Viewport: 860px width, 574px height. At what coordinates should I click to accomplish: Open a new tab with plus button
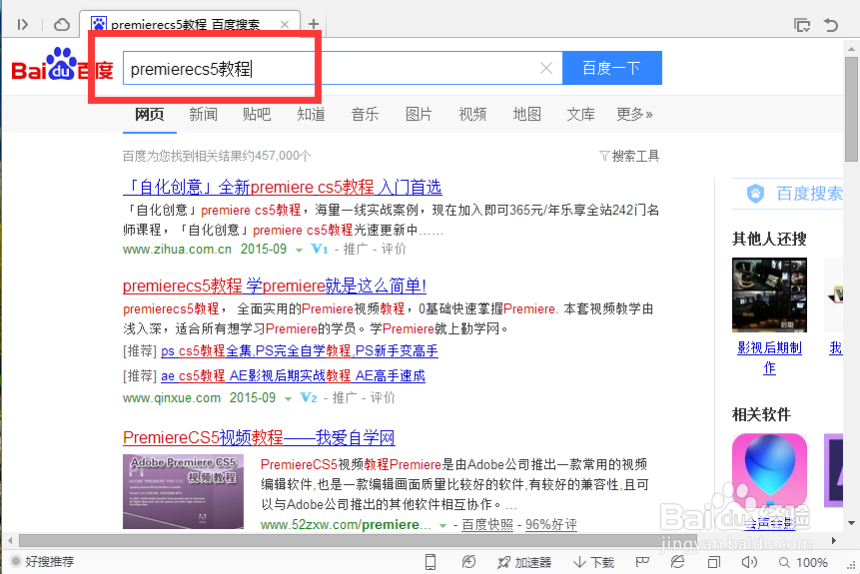point(313,24)
